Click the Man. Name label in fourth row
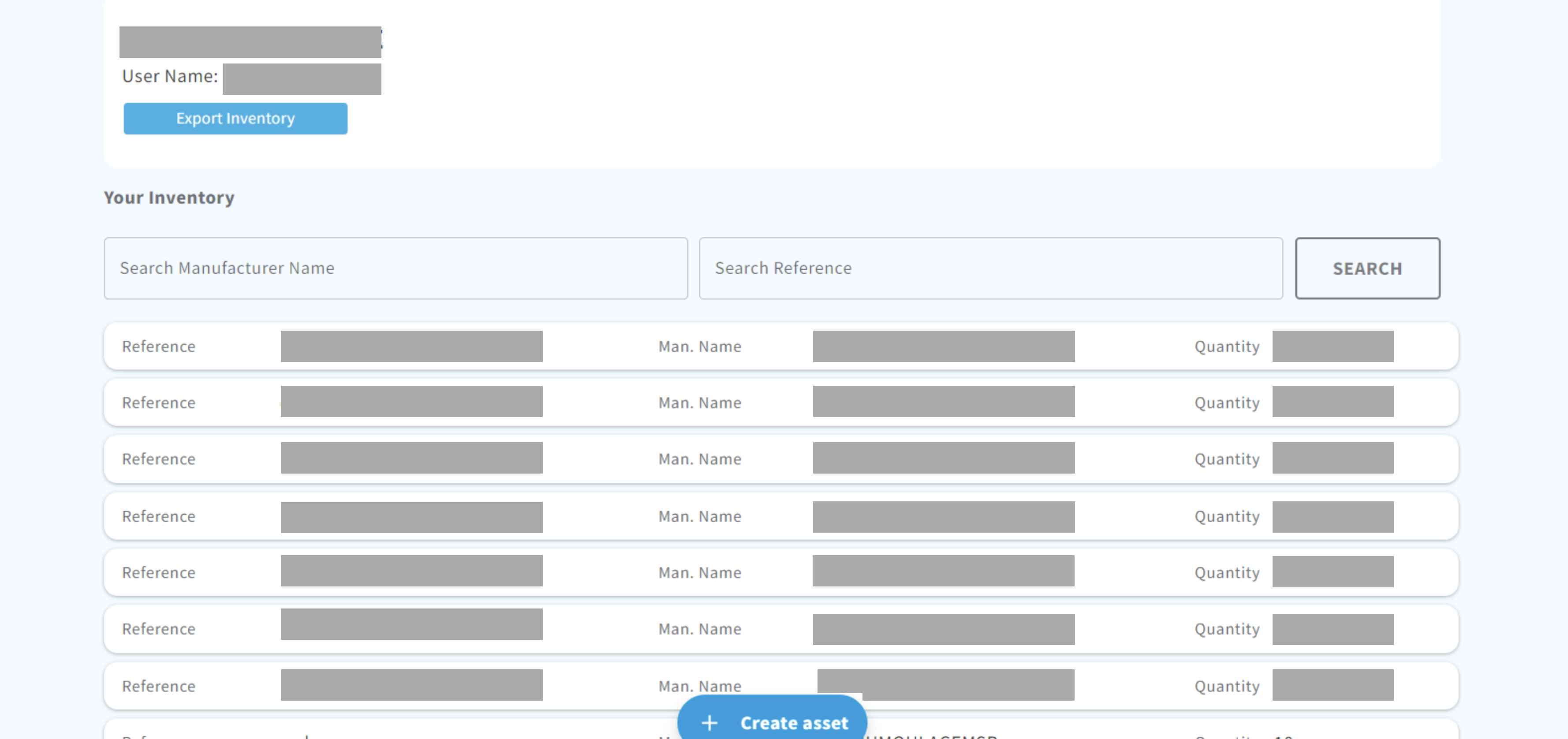Viewport: 1568px width, 739px height. pos(699,516)
